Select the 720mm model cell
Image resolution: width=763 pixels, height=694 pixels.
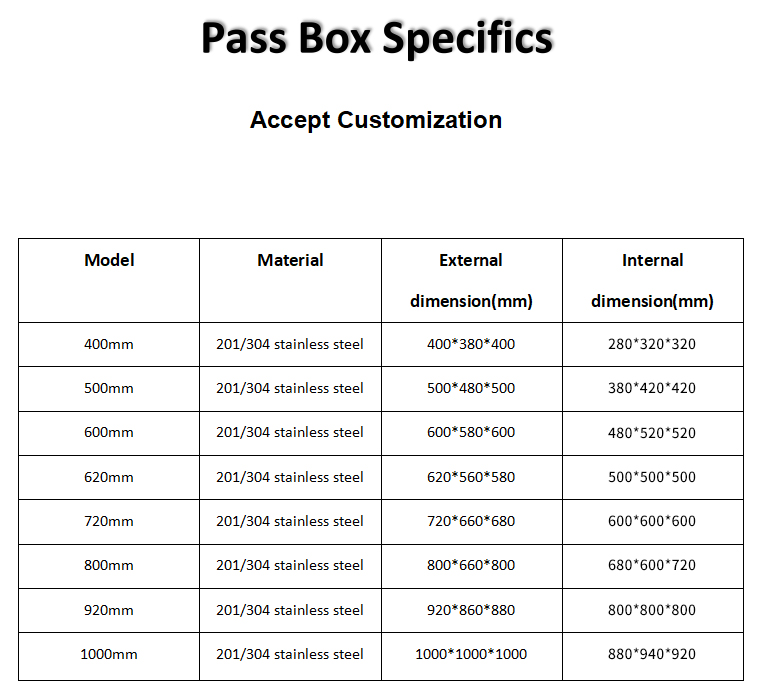pyautogui.click(x=109, y=521)
